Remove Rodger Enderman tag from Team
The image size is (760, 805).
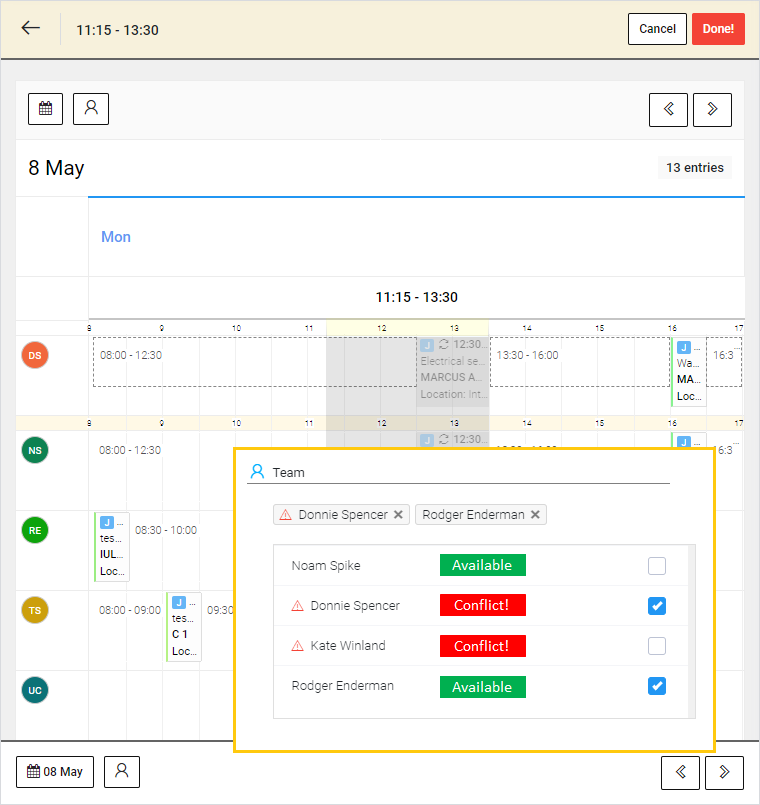click(x=535, y=515)
